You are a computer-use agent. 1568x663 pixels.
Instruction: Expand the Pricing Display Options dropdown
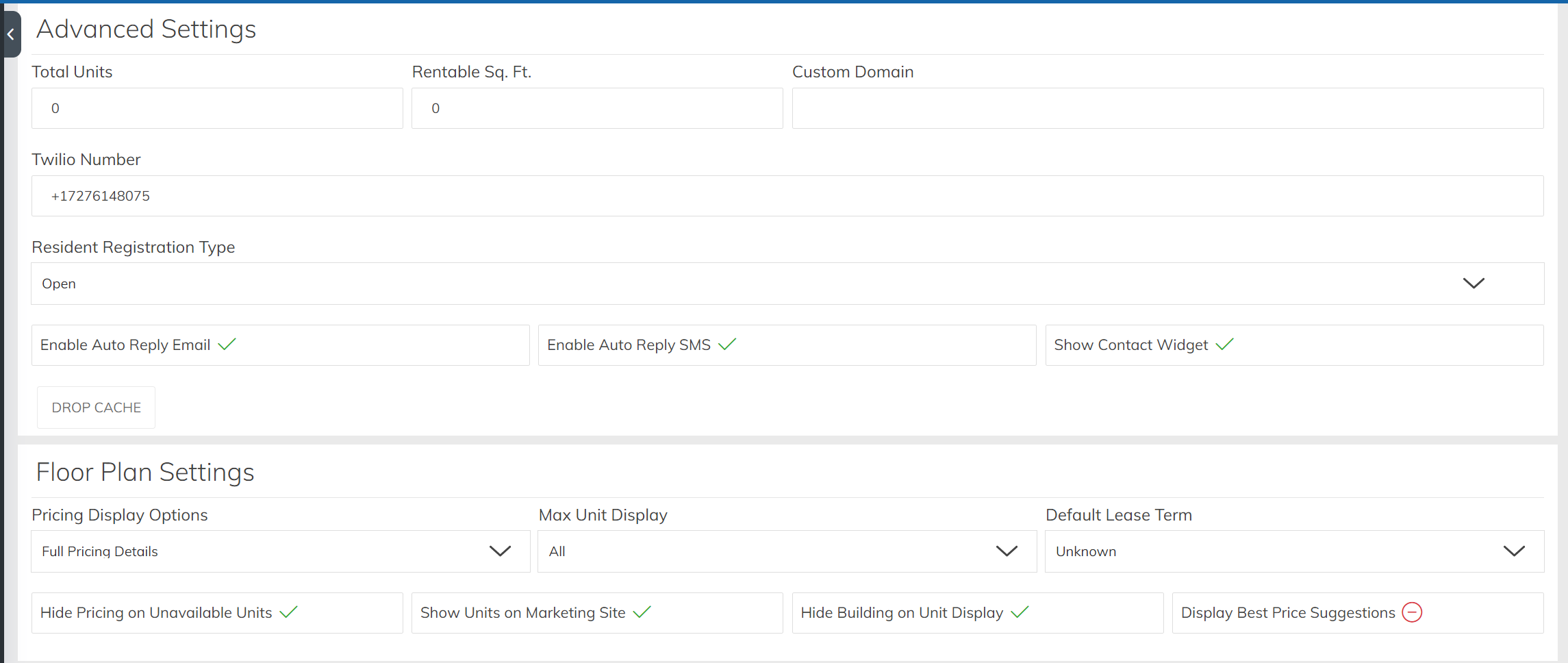pos(281,551)
